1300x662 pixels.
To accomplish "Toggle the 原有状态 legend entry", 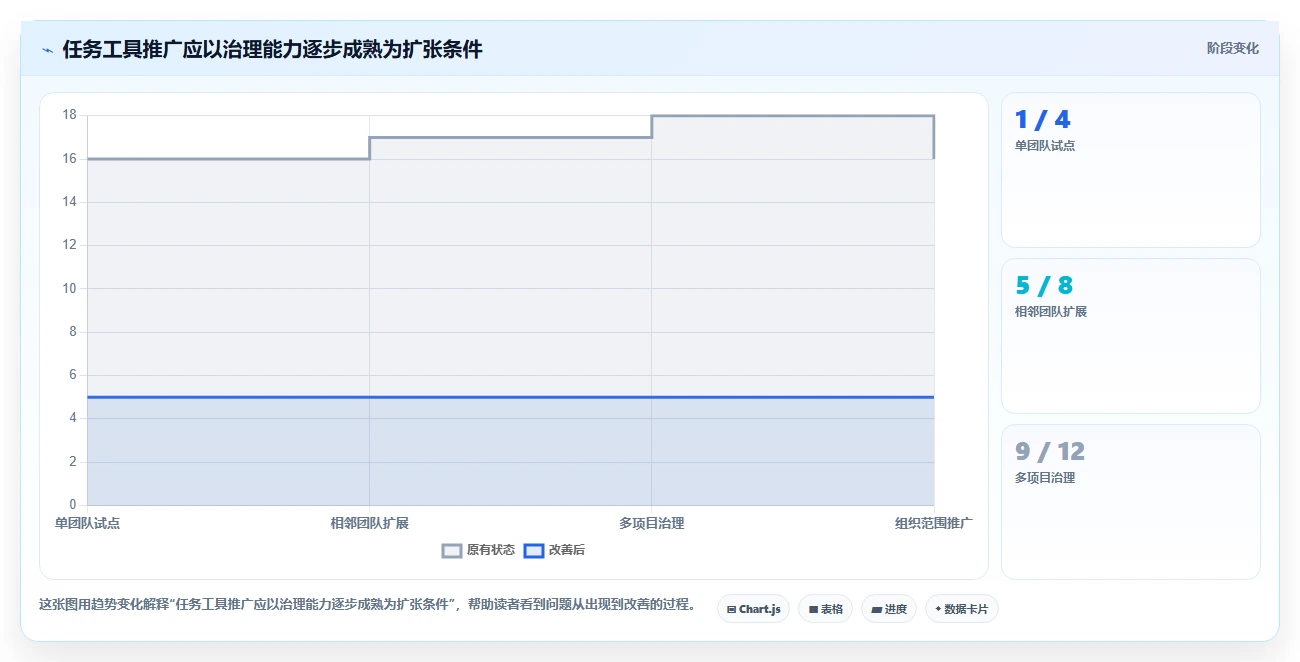I will click(479, 550).
